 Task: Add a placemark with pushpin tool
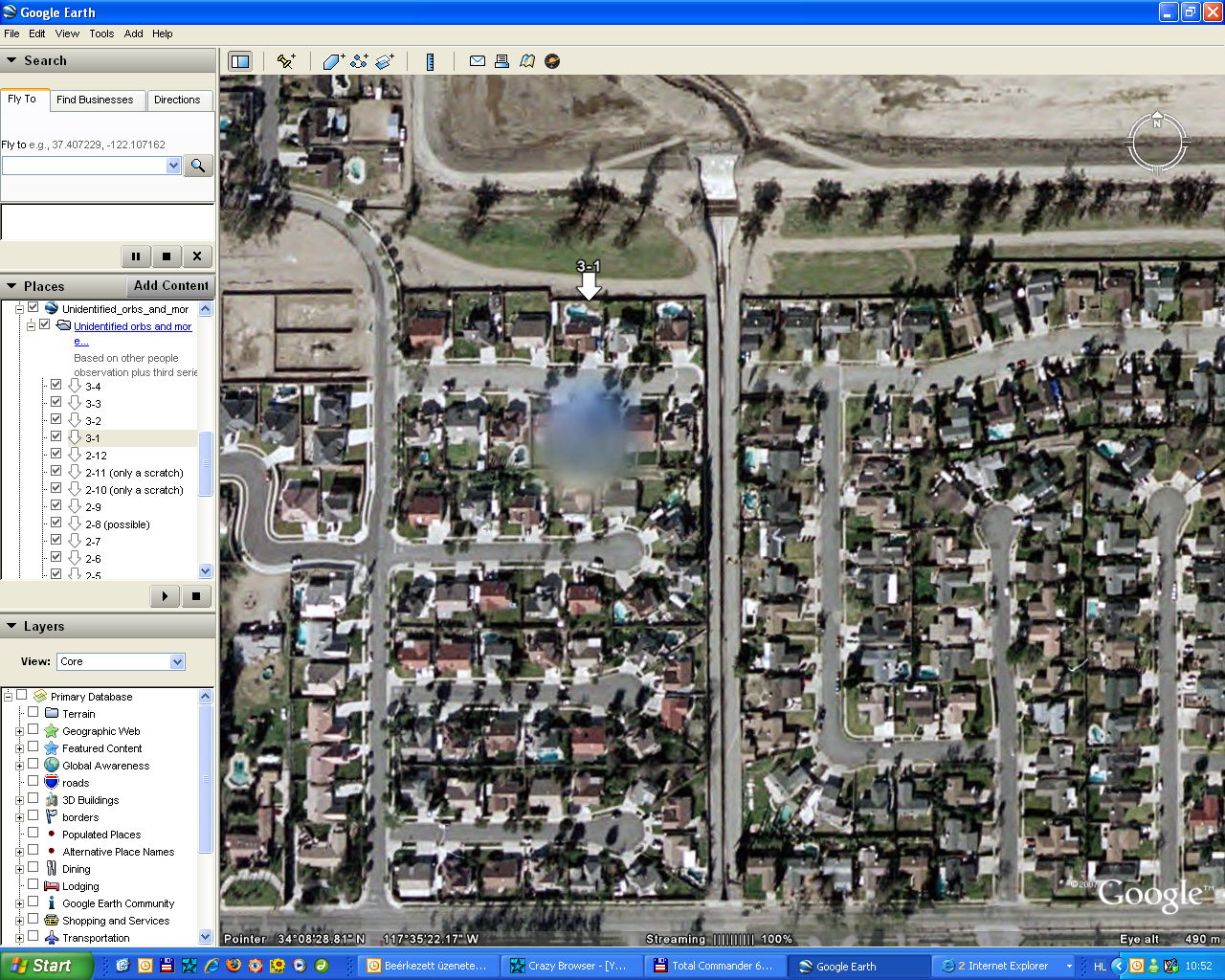(285, 61)
